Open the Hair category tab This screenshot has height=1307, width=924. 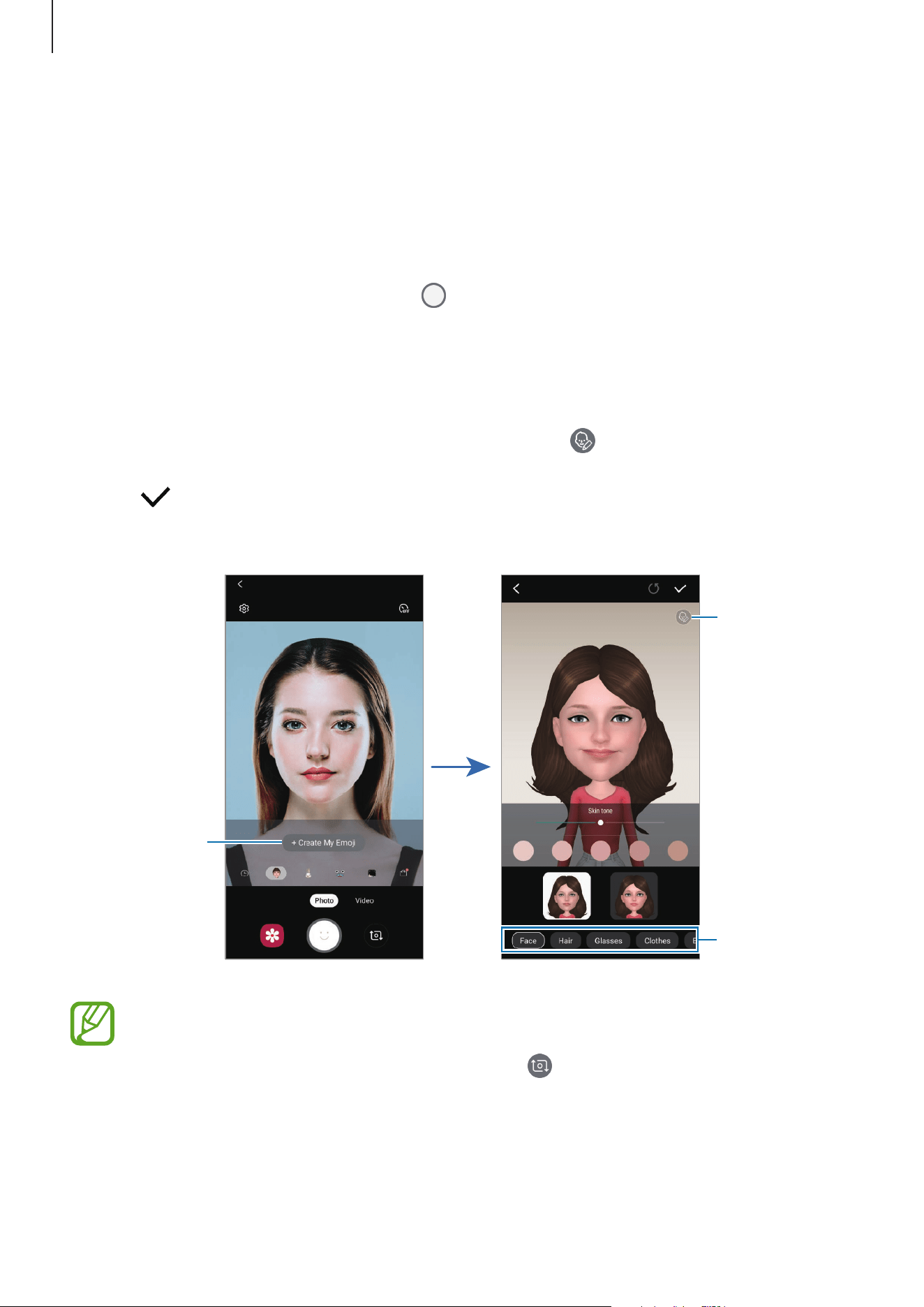click(x=565, y=940)
